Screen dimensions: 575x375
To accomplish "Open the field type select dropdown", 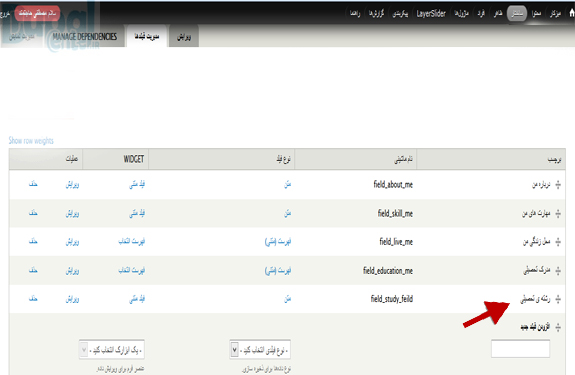I will click(260, 350).
